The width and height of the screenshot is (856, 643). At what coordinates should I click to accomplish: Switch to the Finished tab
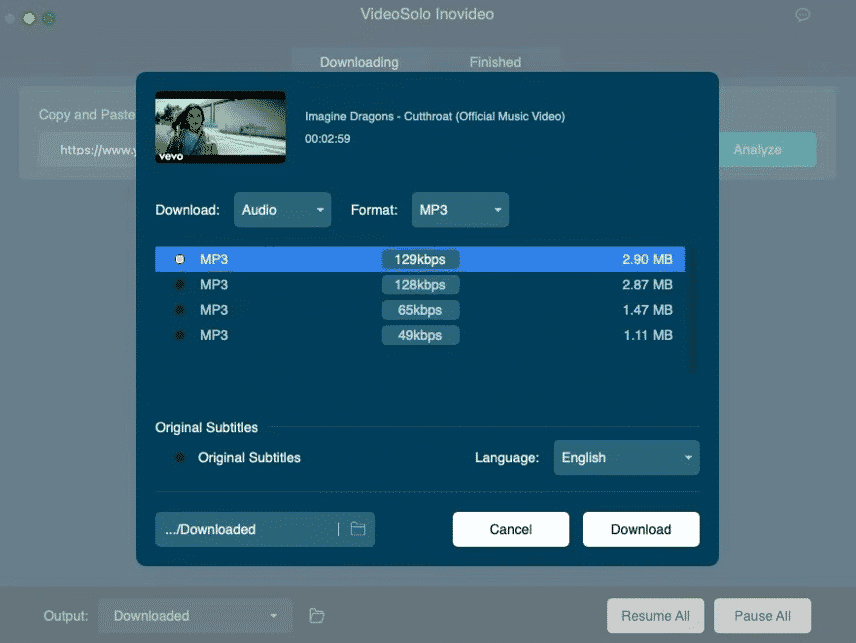(x=495, y=62)
